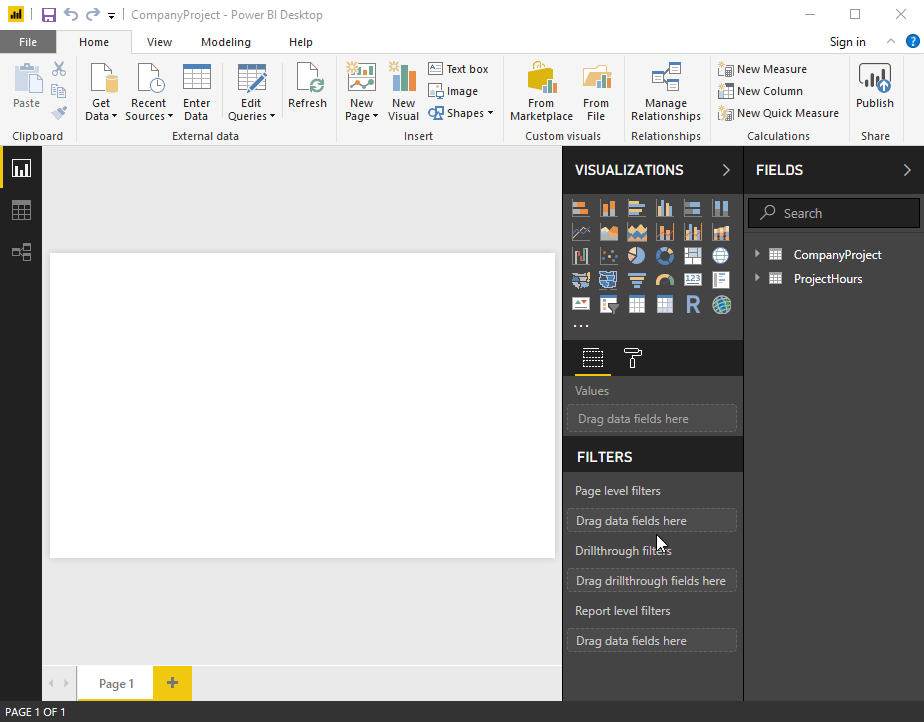Expand the CompanyProject table in Fields
The width and height of the screenshot is (924, 722).
[x=758, y=254]
